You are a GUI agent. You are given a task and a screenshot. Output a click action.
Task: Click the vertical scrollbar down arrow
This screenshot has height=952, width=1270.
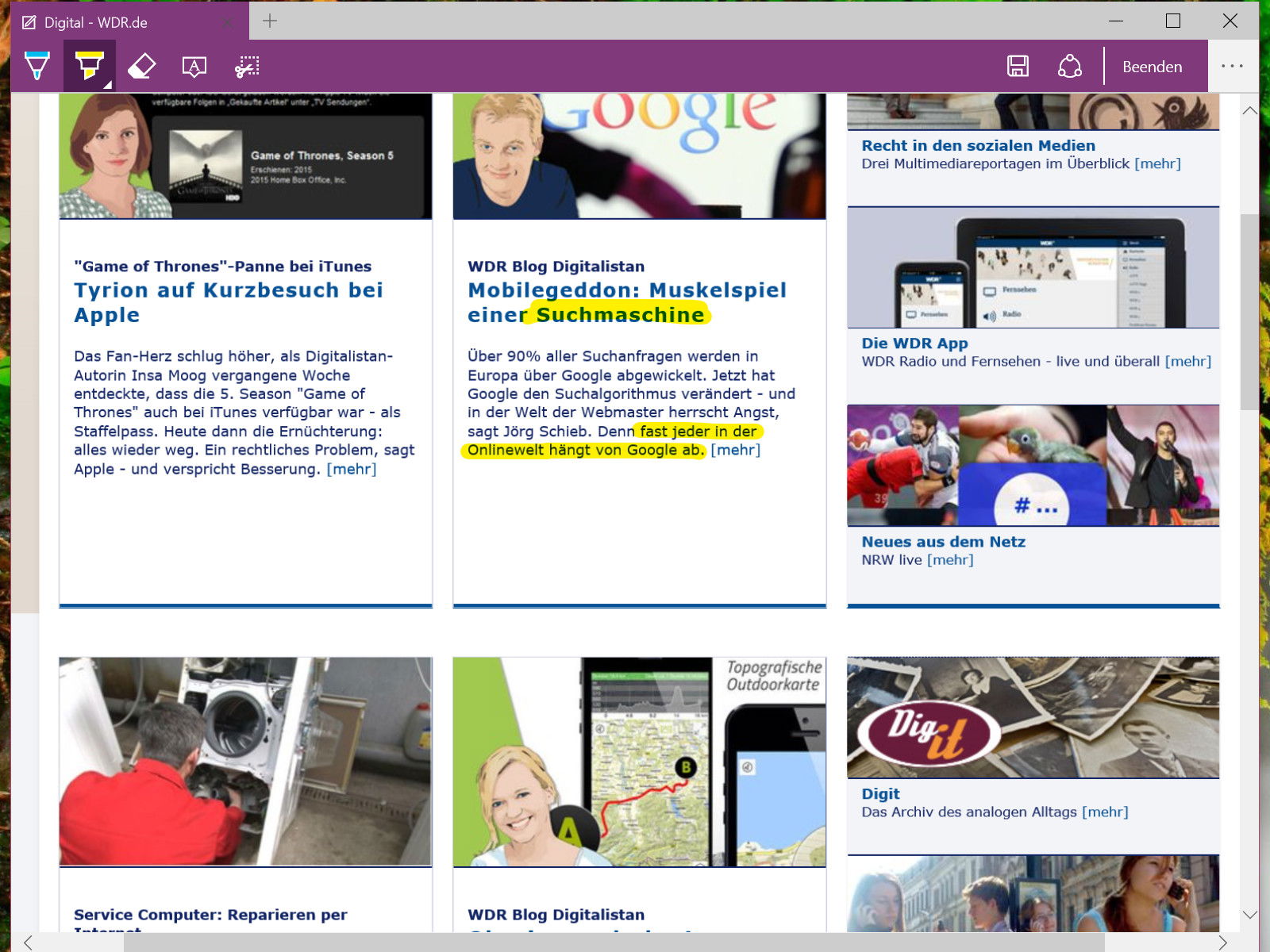tap(1249, 915)
